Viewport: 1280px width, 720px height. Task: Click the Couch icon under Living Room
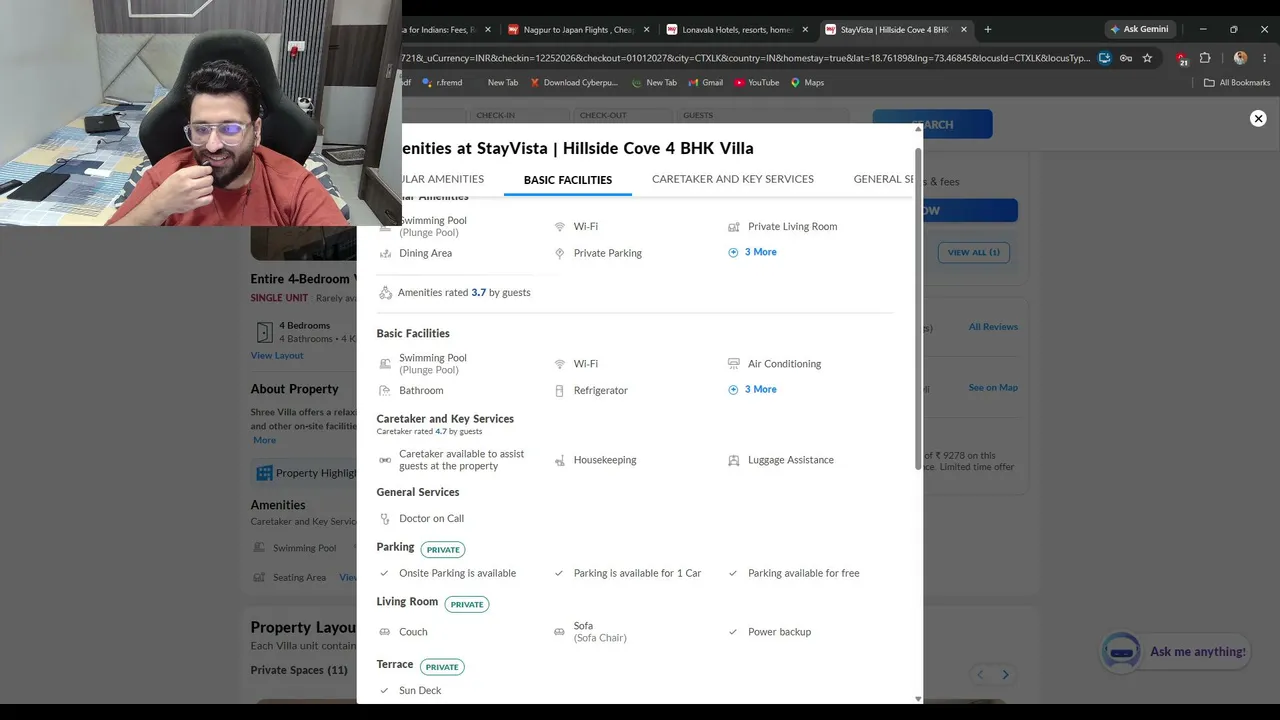click(x=385, y=632)
